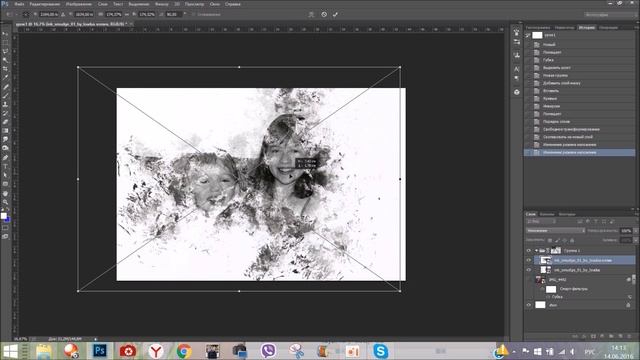Click the link width and height icon
Viewport: 640px width, 360px height.
coord(127,14)
